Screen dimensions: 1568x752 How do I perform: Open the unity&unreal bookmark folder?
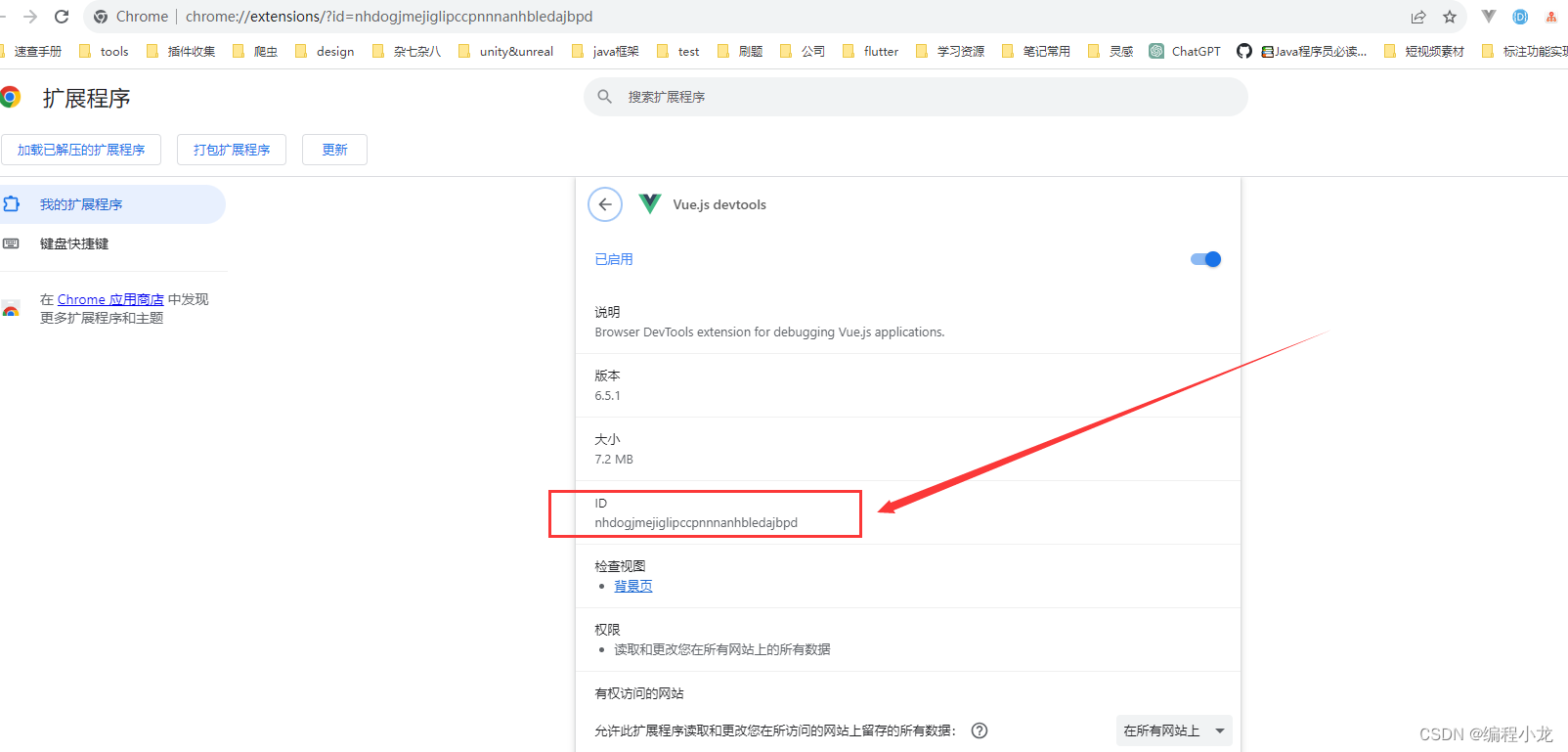pos(505,51)
